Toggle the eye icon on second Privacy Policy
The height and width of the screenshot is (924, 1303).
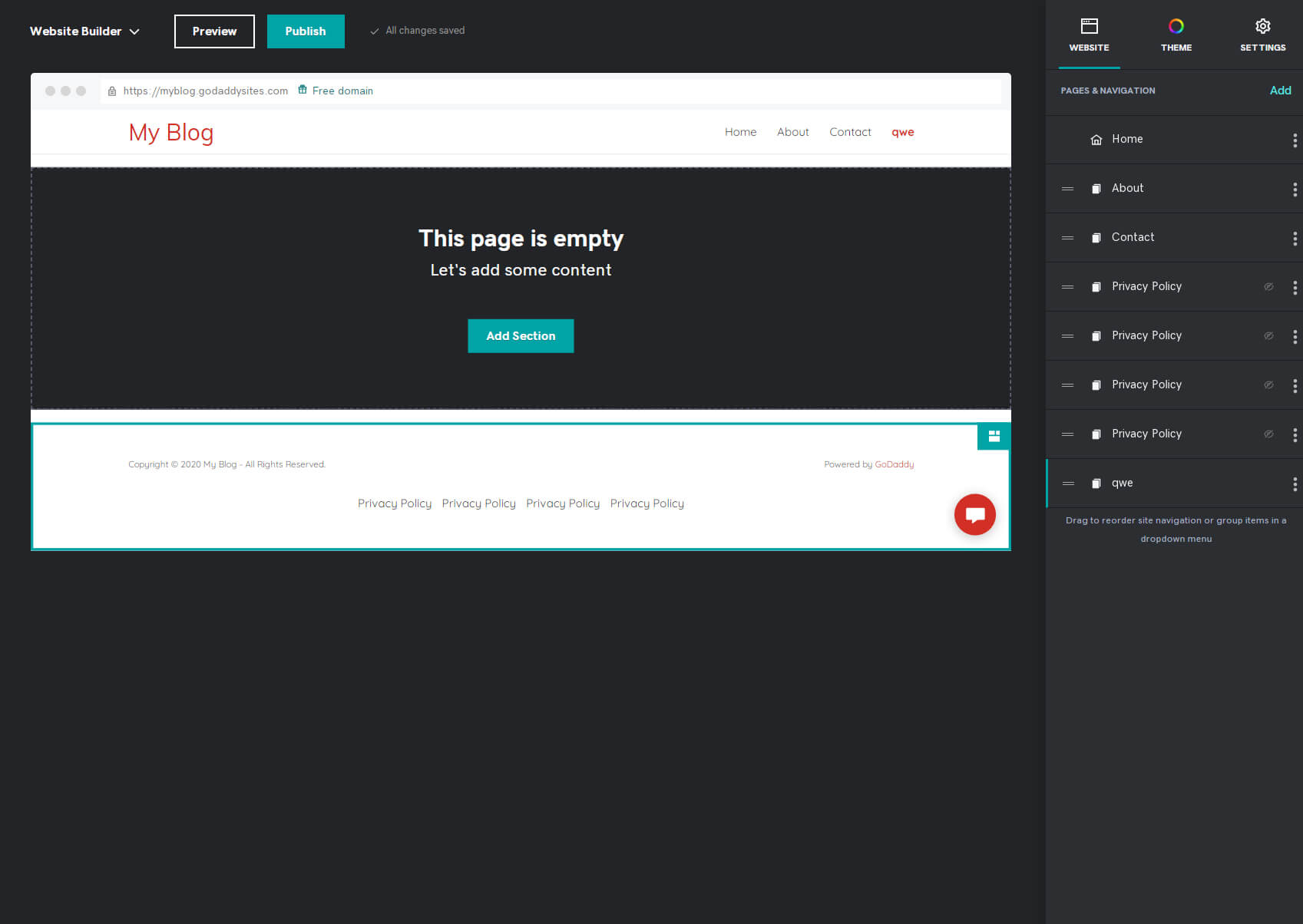(1268, 335)
